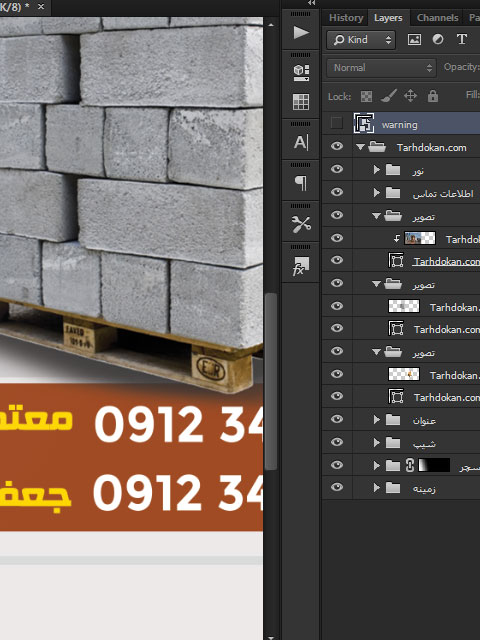480x640 pixels.
Task: Open the Normal blend mode dropdown
Action: coord(381,68)
